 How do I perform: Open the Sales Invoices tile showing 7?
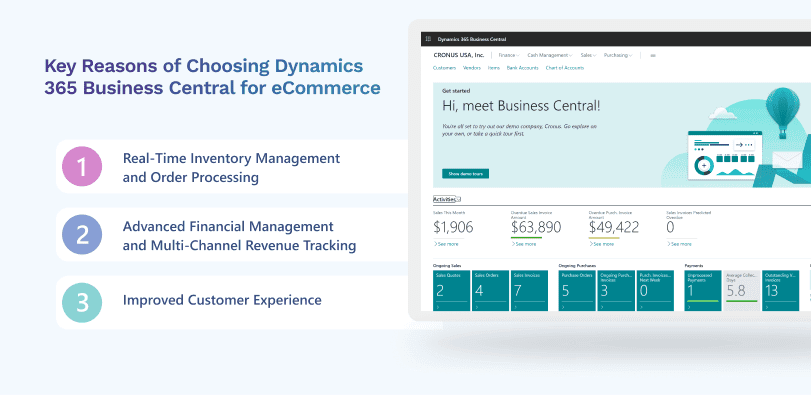[x=530, y=291]
